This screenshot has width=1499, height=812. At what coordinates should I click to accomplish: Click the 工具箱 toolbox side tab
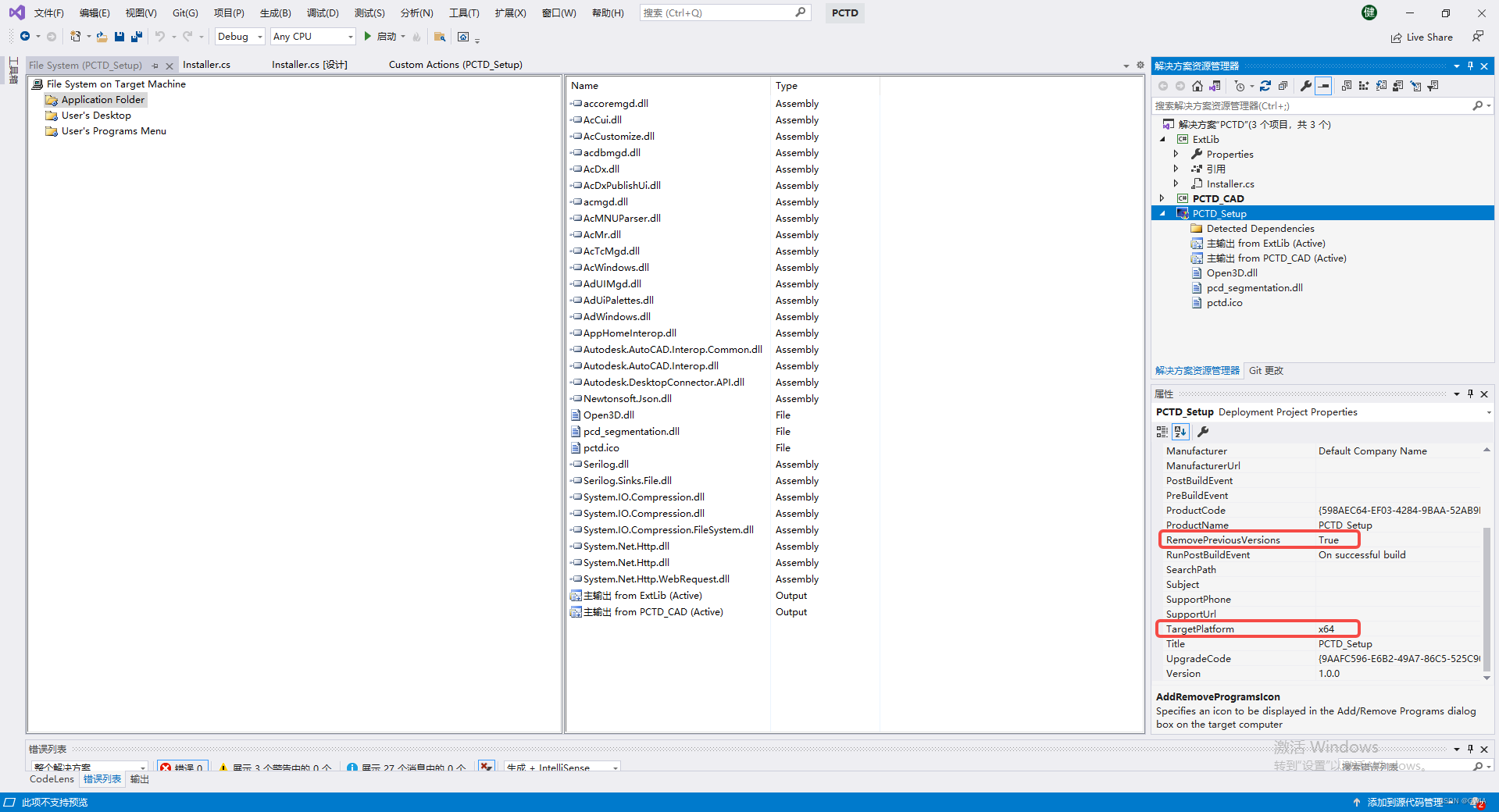click(x=13, y=70)
